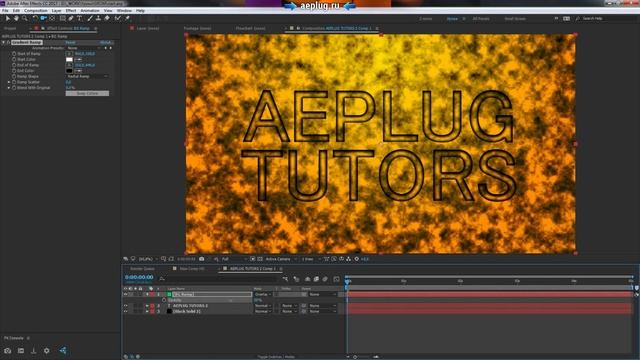This screenshot has height=360, width=640.
Task: Click Reset link for Gradient Ramp
Action: (71, 42)
